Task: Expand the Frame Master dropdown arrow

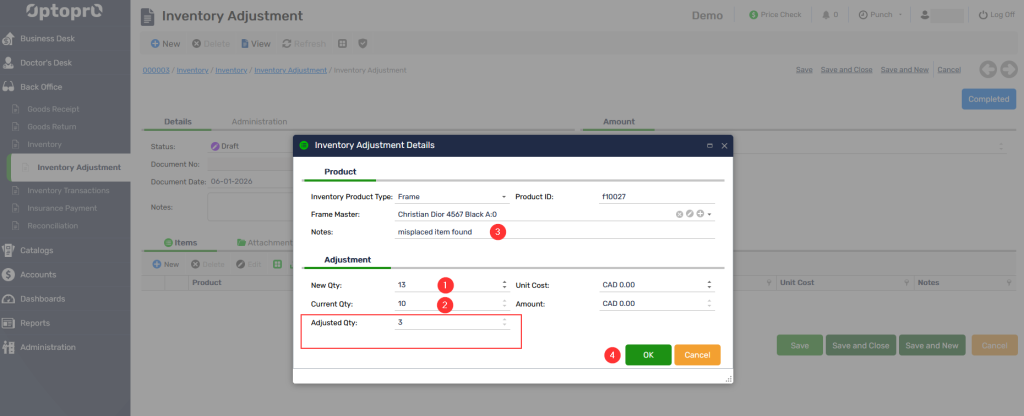Action: pos(710,214)
